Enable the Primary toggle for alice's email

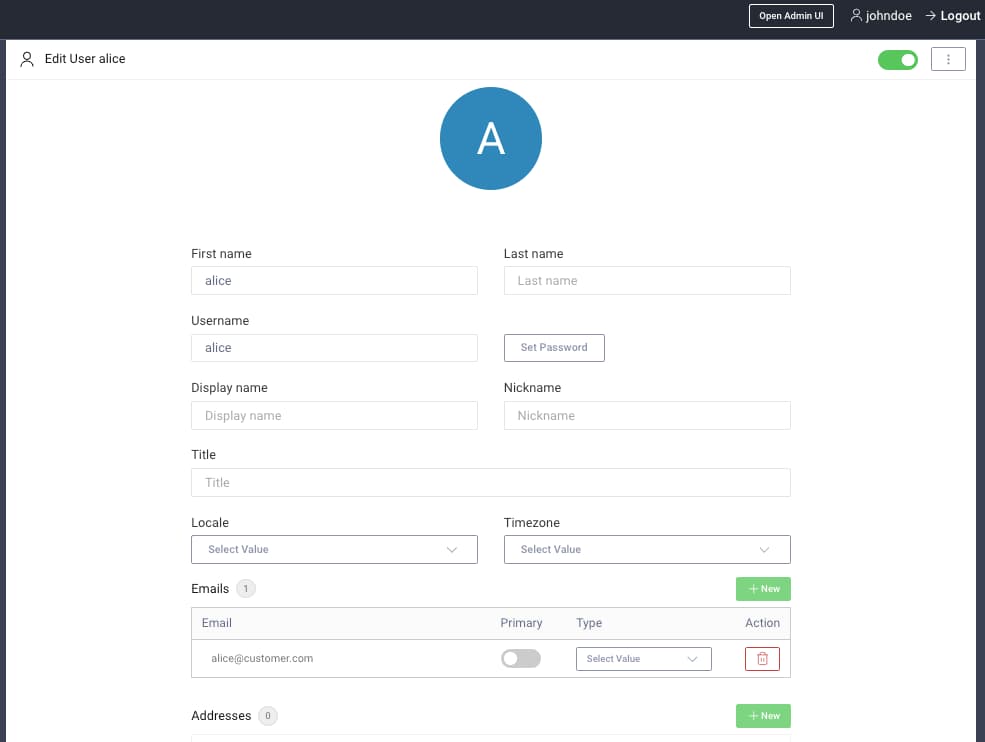click(x=520, y=659)
